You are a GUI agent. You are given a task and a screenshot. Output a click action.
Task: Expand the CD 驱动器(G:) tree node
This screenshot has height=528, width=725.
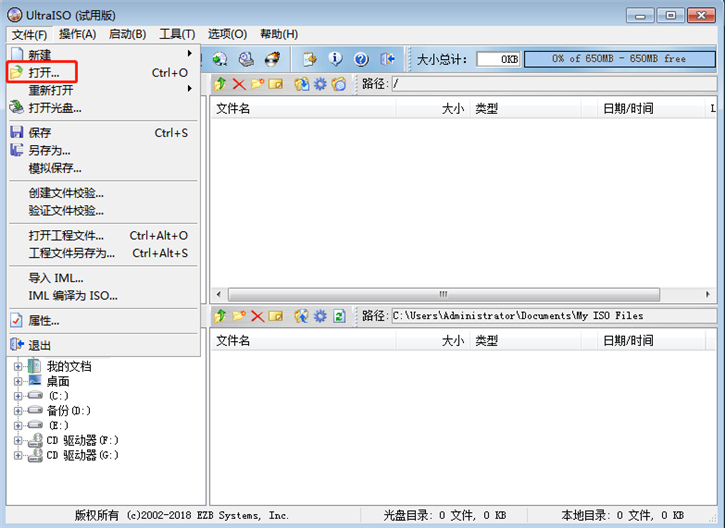(18, 455)
